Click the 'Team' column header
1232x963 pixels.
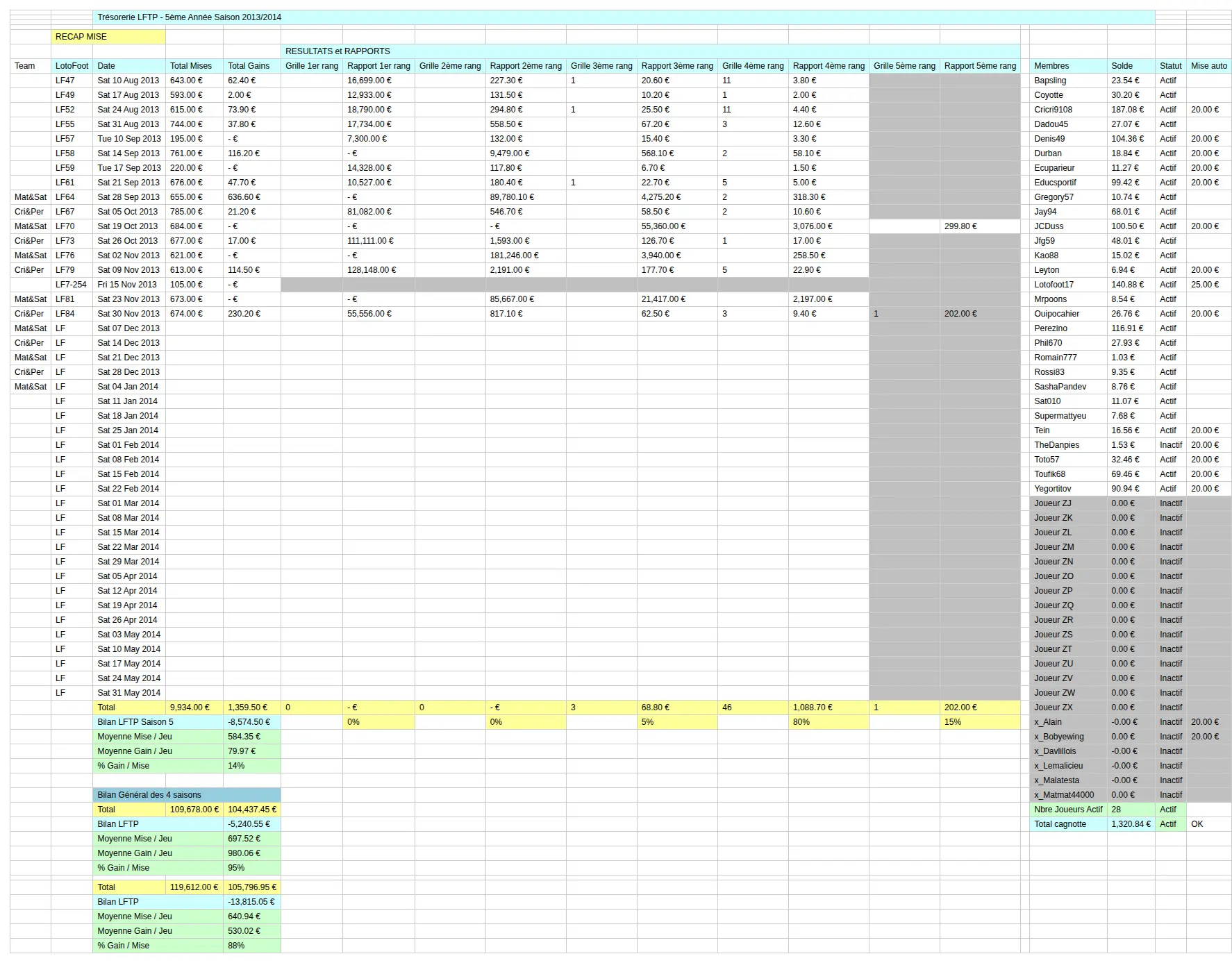(31, 66)
